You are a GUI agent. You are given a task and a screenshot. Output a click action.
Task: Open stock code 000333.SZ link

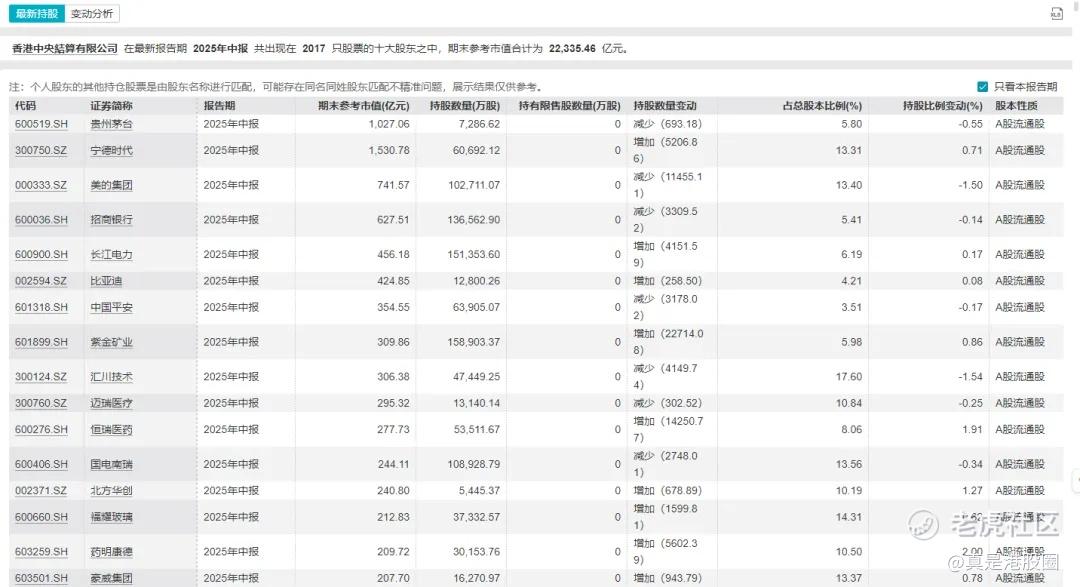click(41, 185)
